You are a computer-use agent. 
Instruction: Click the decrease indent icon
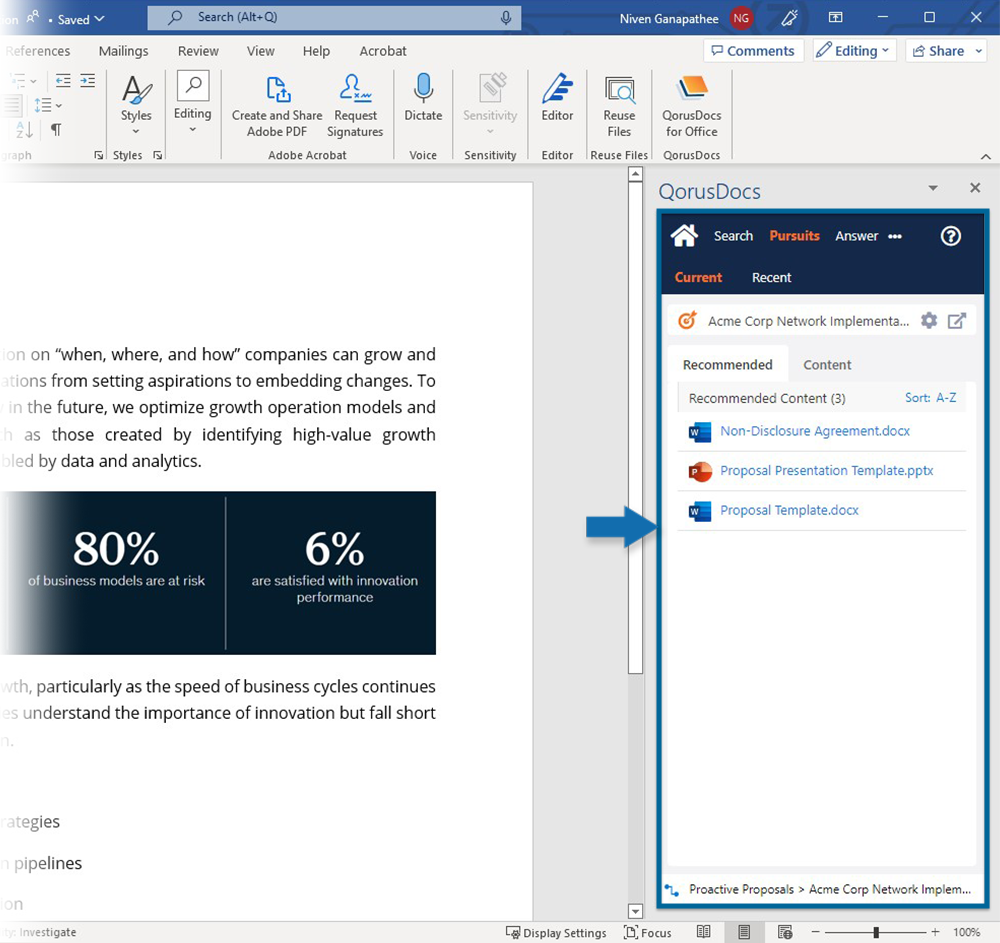(62, 80)
